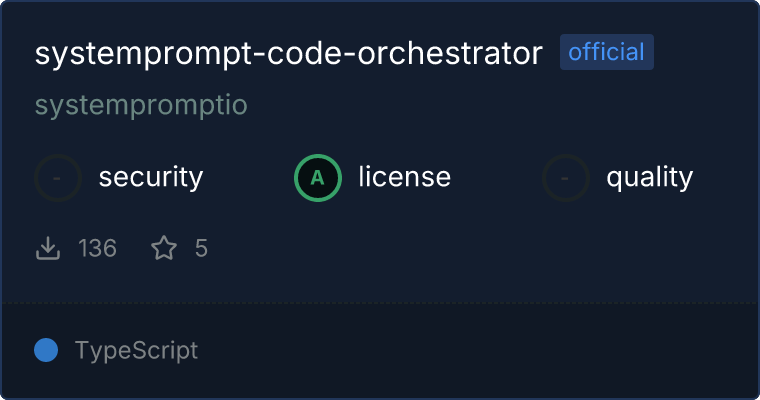Click the security label text

[x=151, y=178]
